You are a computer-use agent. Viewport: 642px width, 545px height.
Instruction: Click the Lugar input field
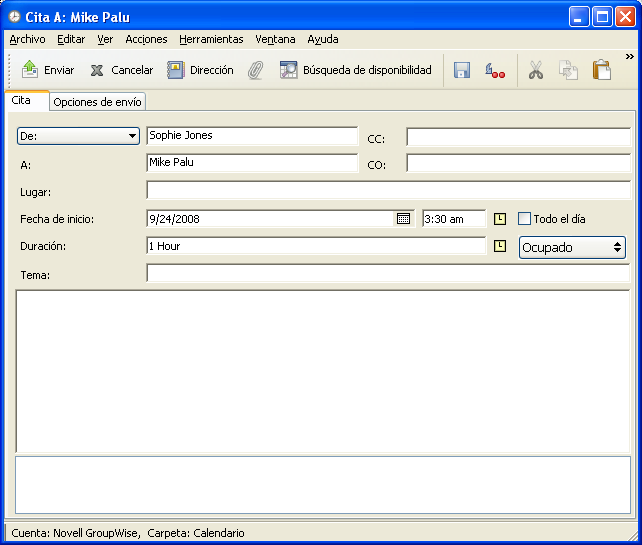point(388,190)
